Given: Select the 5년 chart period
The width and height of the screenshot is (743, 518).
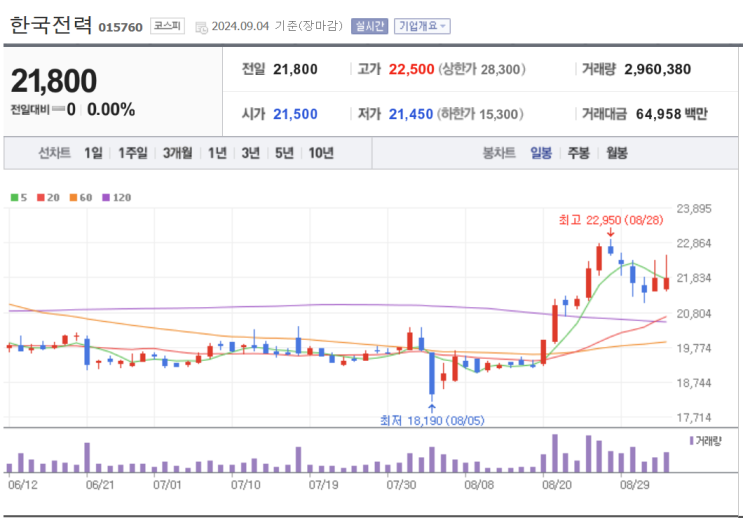Looking at the screenshot, I should 284,153.
